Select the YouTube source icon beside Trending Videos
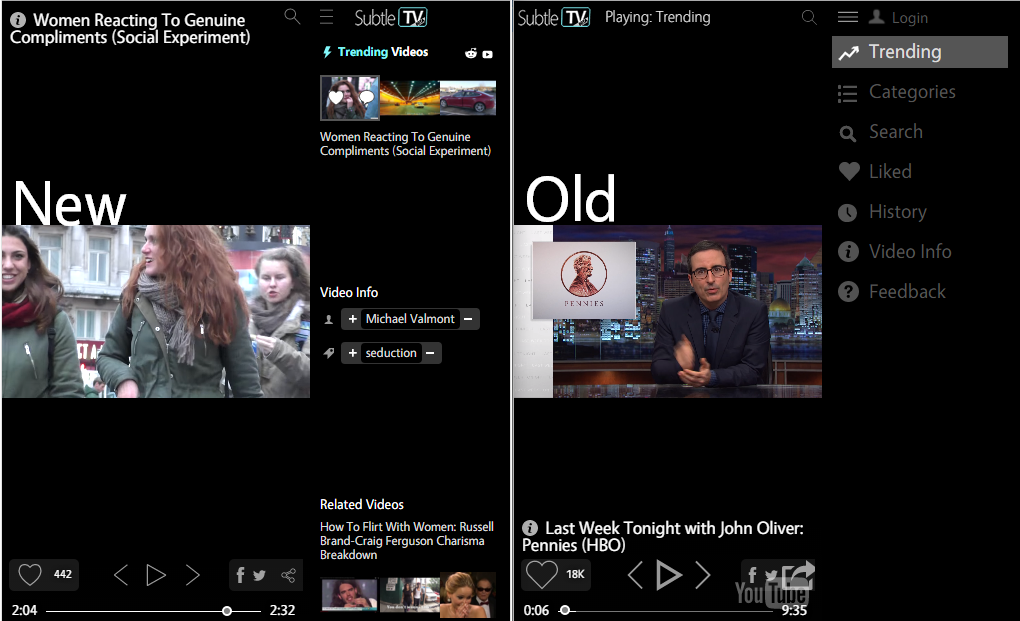 coord(487,55)
